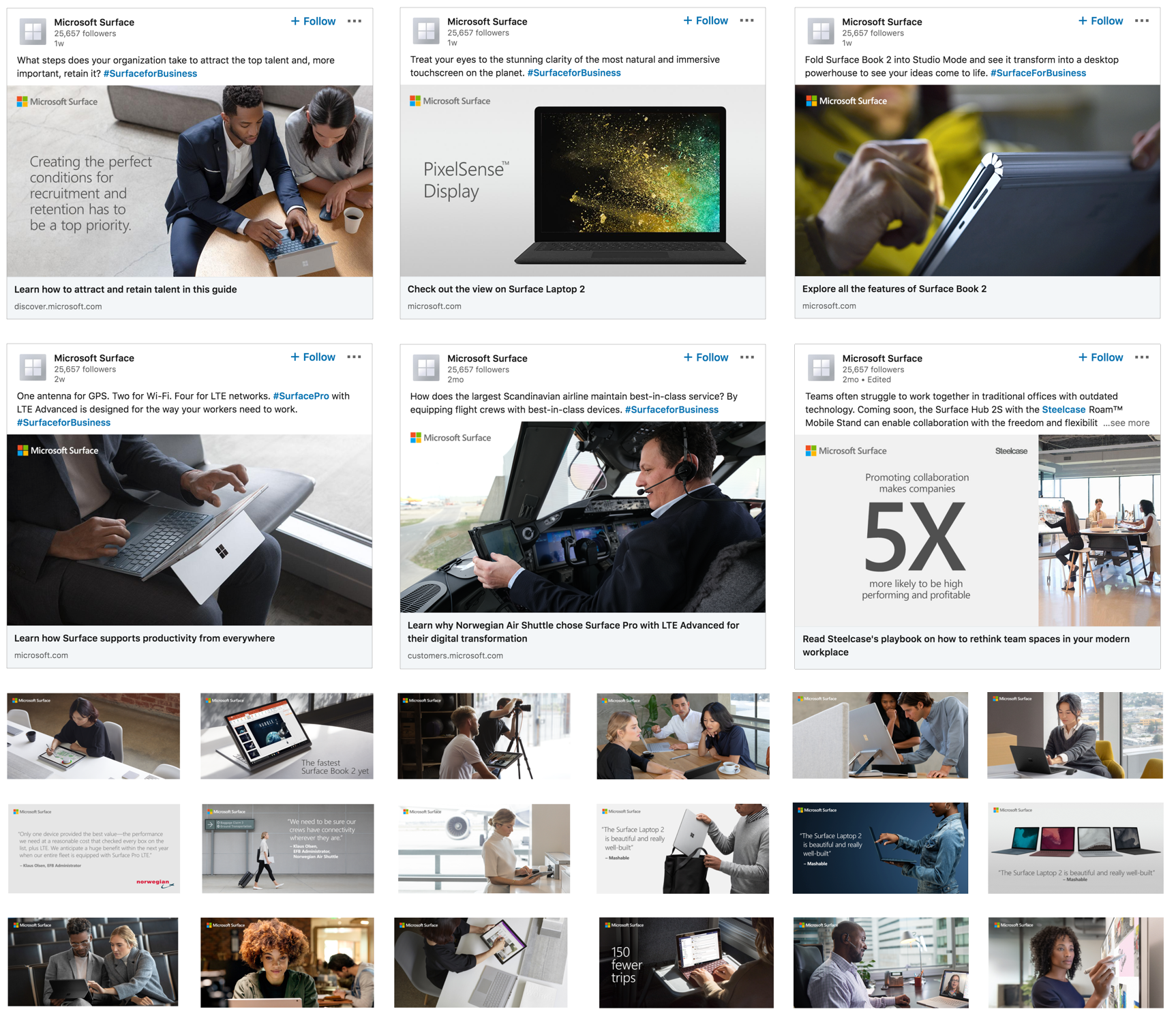The width and height of the screenshot is (1176, 1018).
Task: Select thumbnail of man on video call
Action: [x=881, y=962]
